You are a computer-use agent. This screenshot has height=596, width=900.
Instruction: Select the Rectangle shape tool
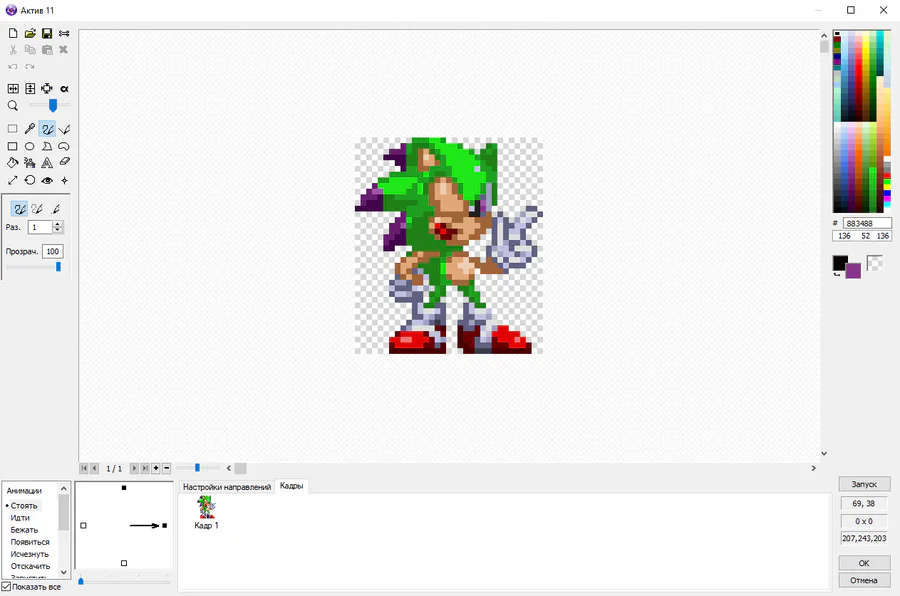13,146
